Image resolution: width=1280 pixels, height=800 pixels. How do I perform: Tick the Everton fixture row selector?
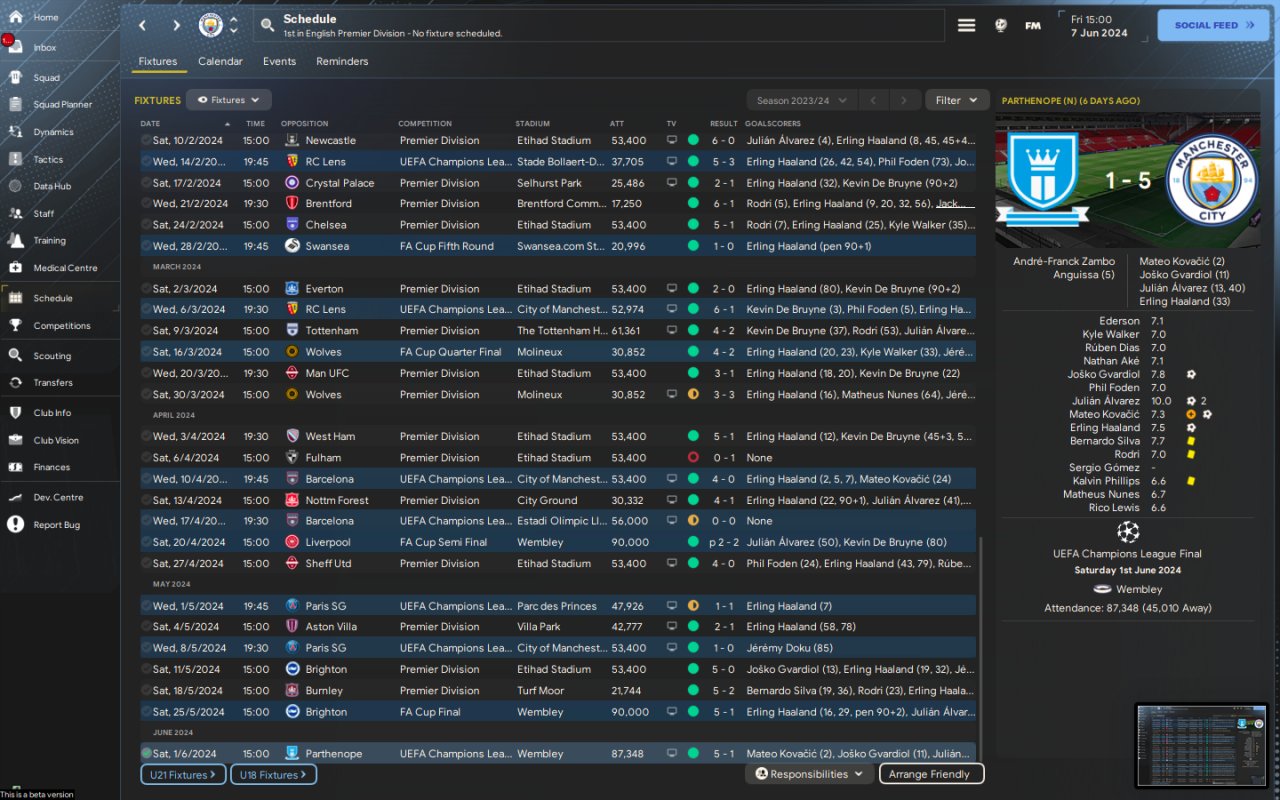(146, 289)
